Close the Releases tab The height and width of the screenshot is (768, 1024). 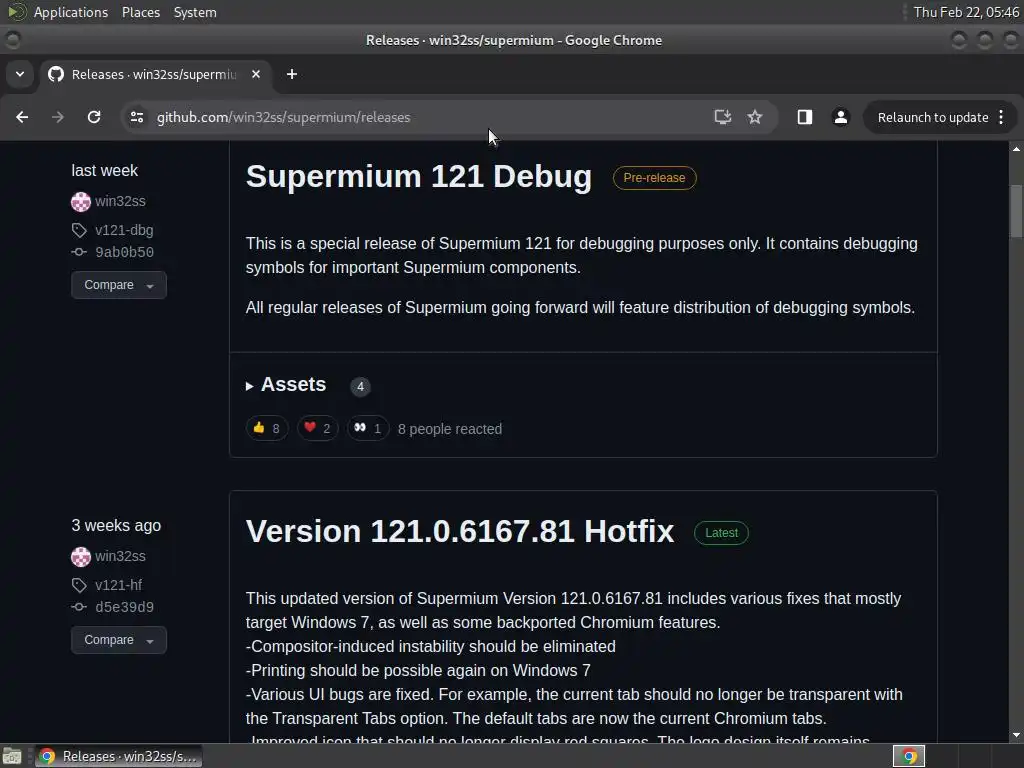coord(256,74)
